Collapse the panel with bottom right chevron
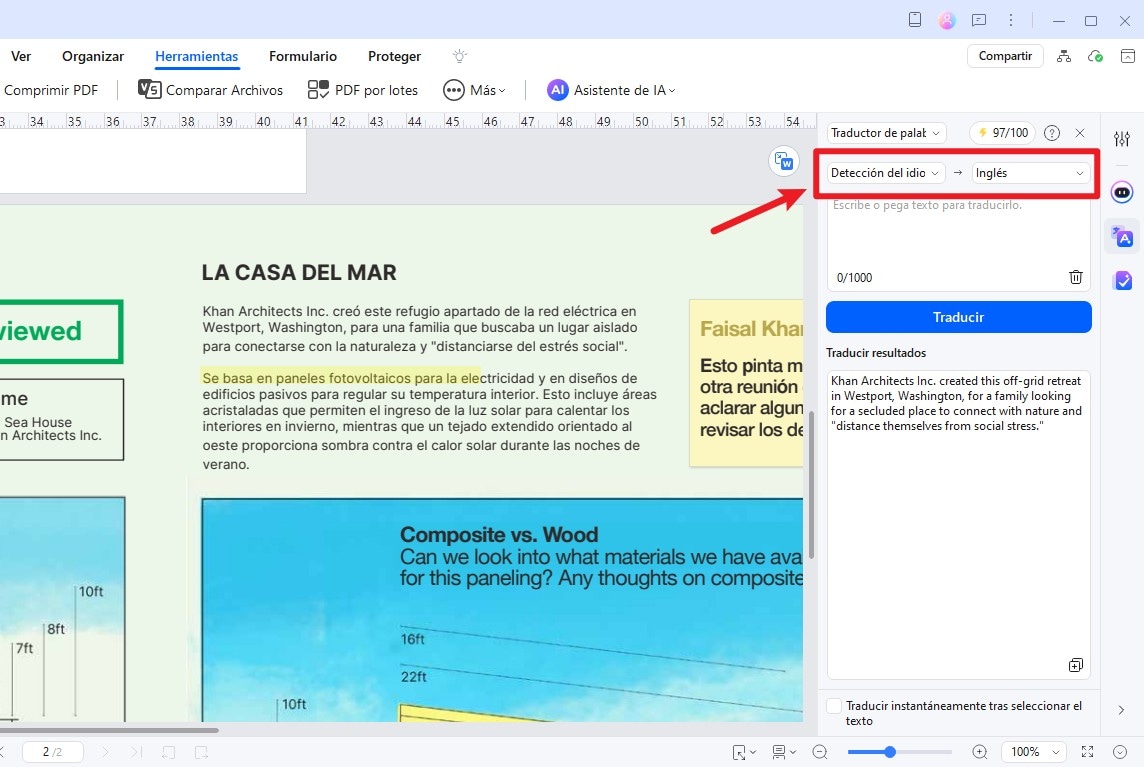 click(x=1121, y=710)
